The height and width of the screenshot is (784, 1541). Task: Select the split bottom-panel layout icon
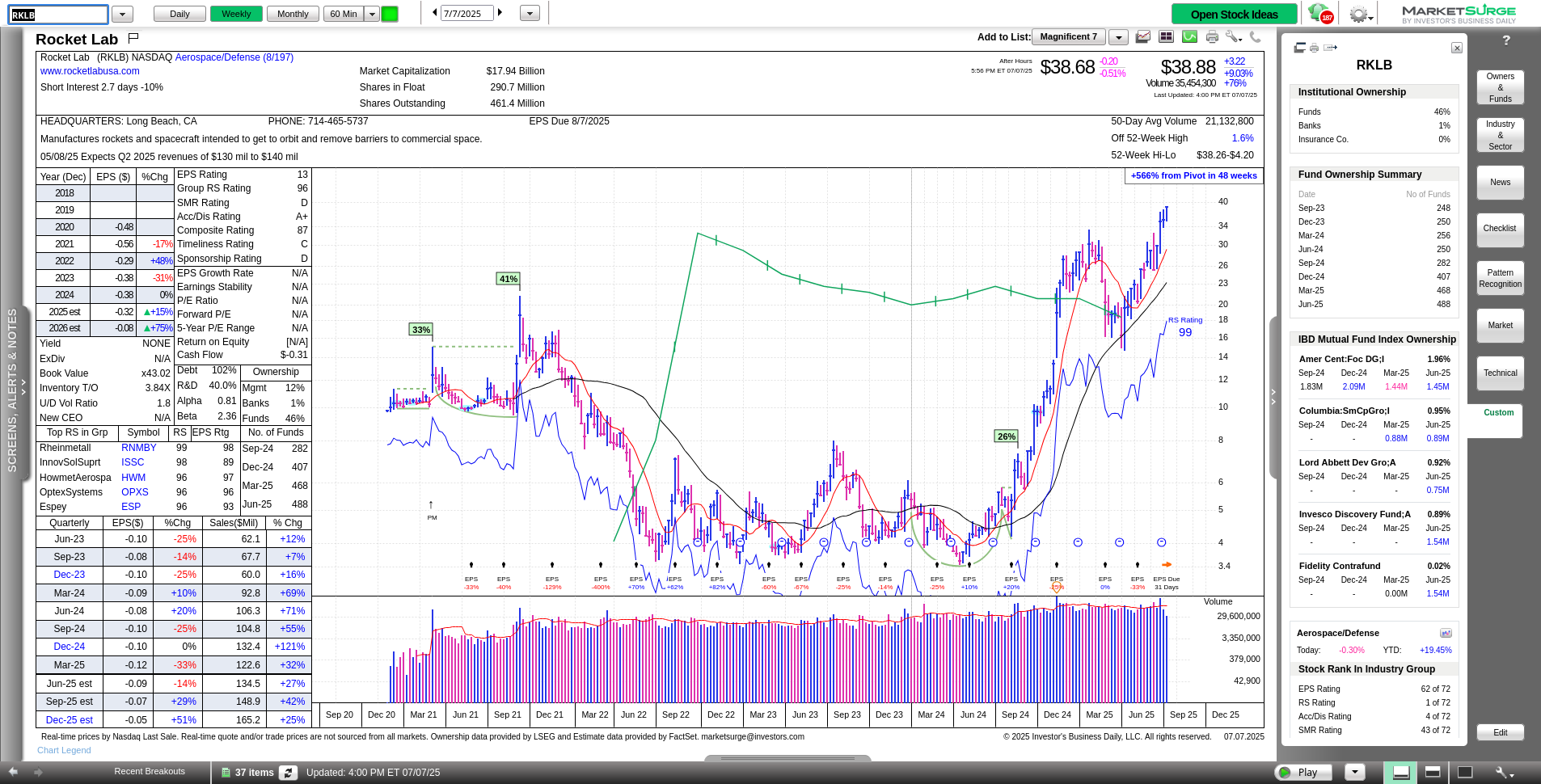coord(1401,773)
